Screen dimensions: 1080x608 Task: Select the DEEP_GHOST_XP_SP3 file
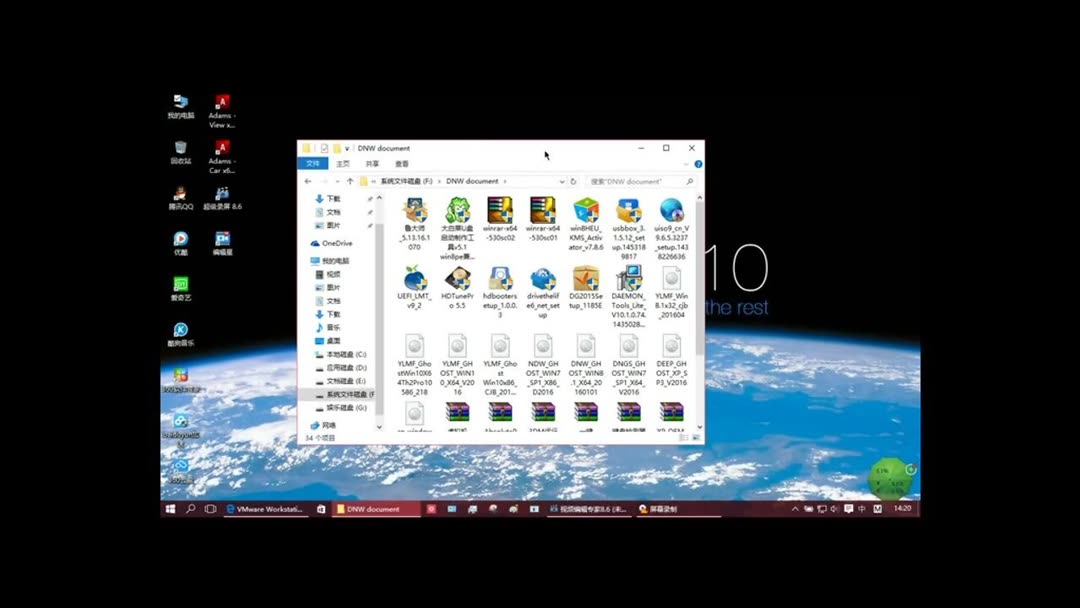coord(672,360)
